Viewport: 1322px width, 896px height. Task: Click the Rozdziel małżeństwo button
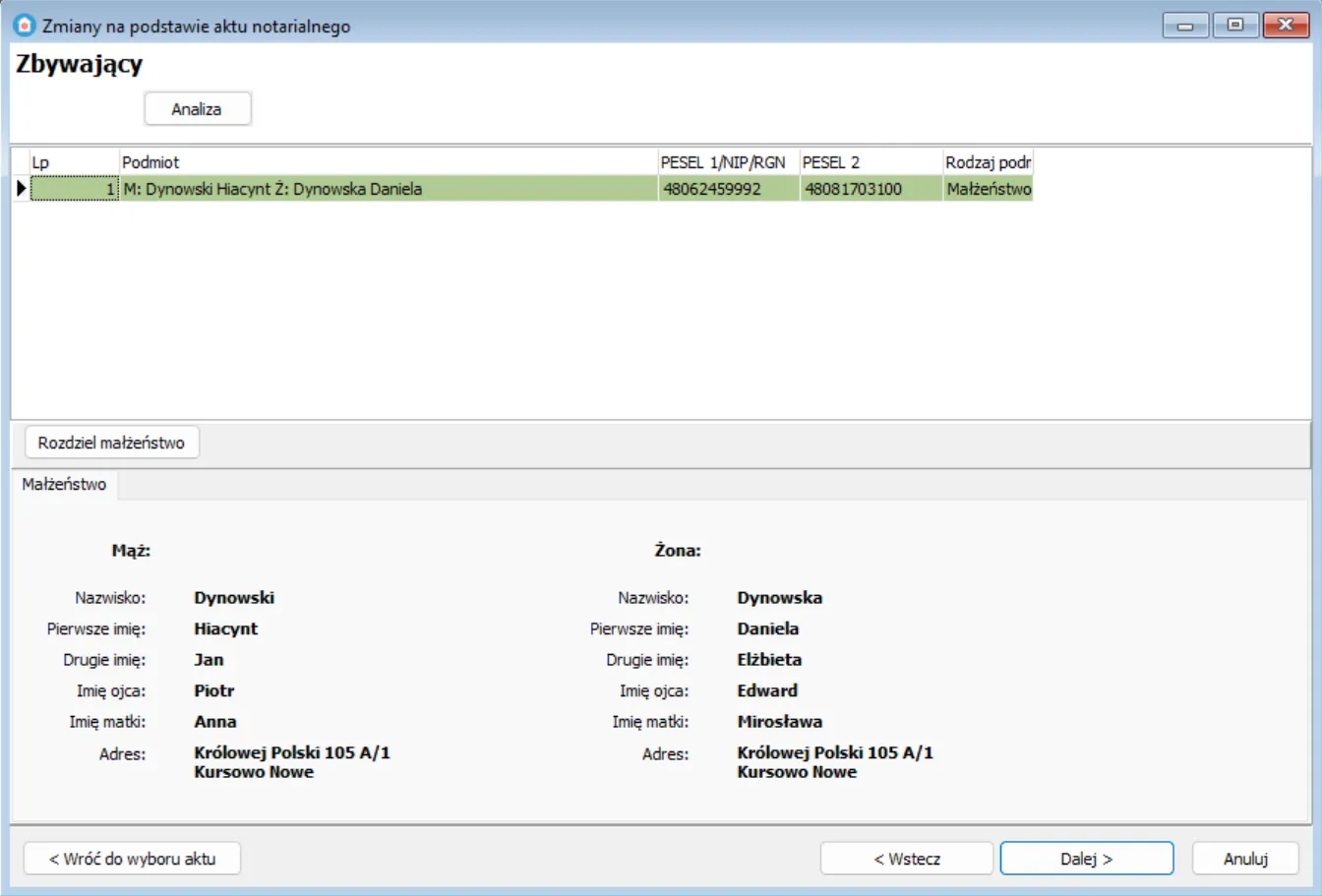(x=111, y=443)
